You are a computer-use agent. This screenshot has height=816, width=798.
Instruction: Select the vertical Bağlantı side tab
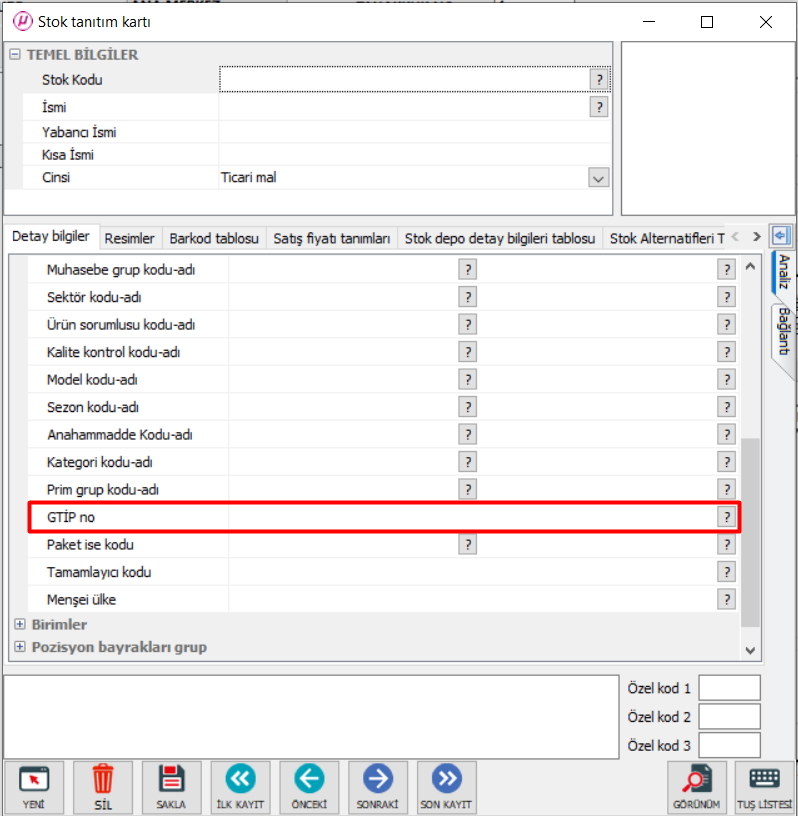(784, 330)
